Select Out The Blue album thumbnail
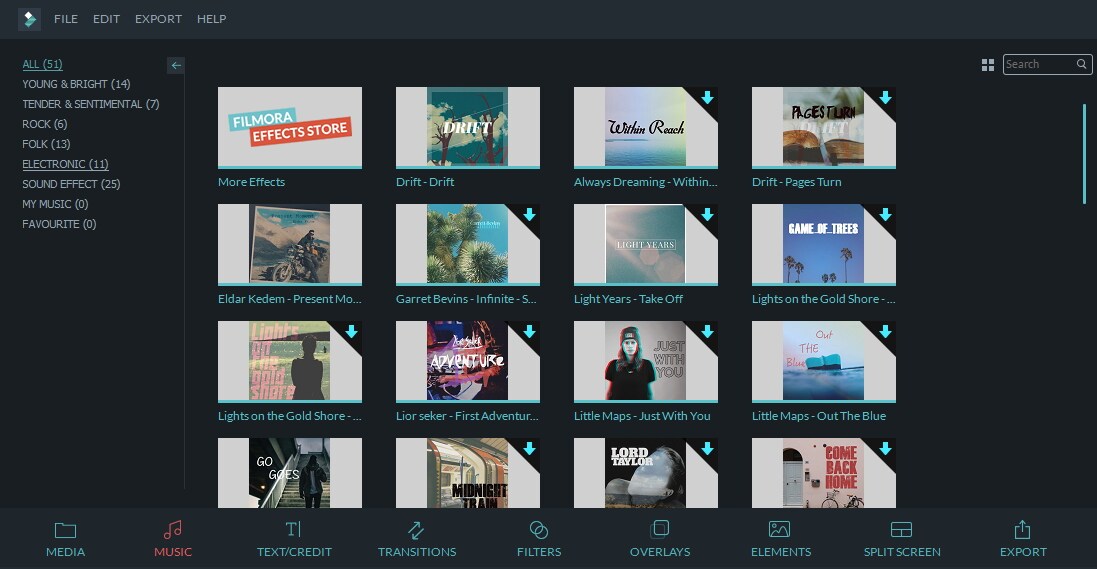Image resolution: width=1097 pixels, height=569 pixels. (x=823, y=361)
